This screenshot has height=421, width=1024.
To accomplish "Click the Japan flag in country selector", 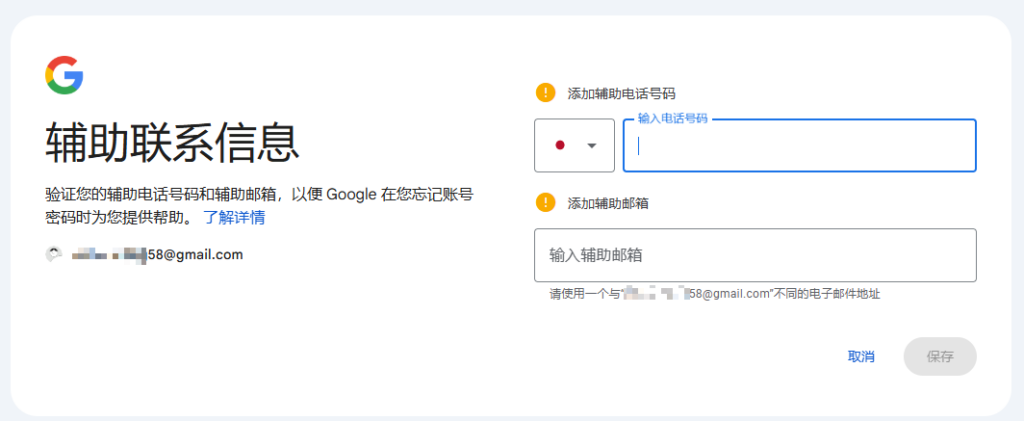I will pyautogui.click(x=560, y=145).
